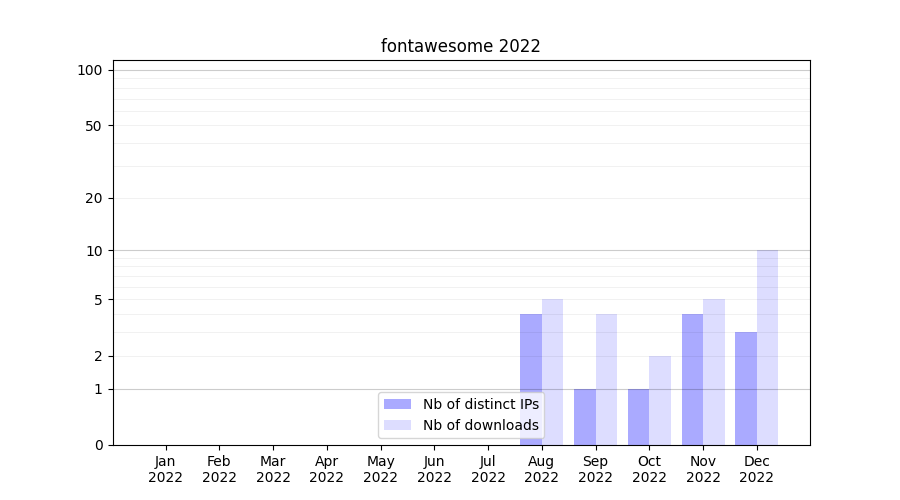900x500 pixels.
Task: Pick the September downloads bar
Action: [x=606, y=379]
